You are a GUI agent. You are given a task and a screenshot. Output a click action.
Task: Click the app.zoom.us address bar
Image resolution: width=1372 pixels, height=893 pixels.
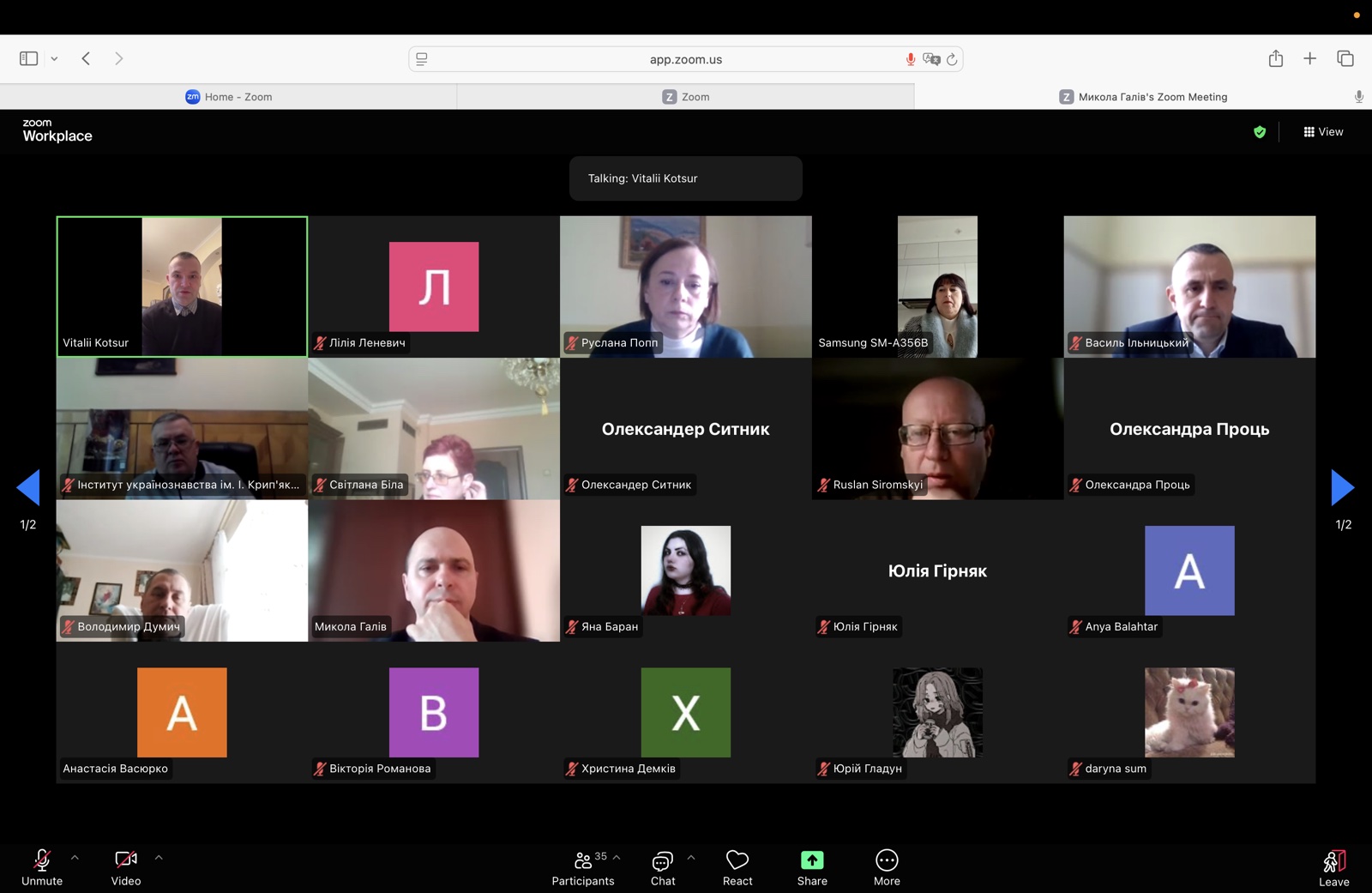(x=685, y=59)
